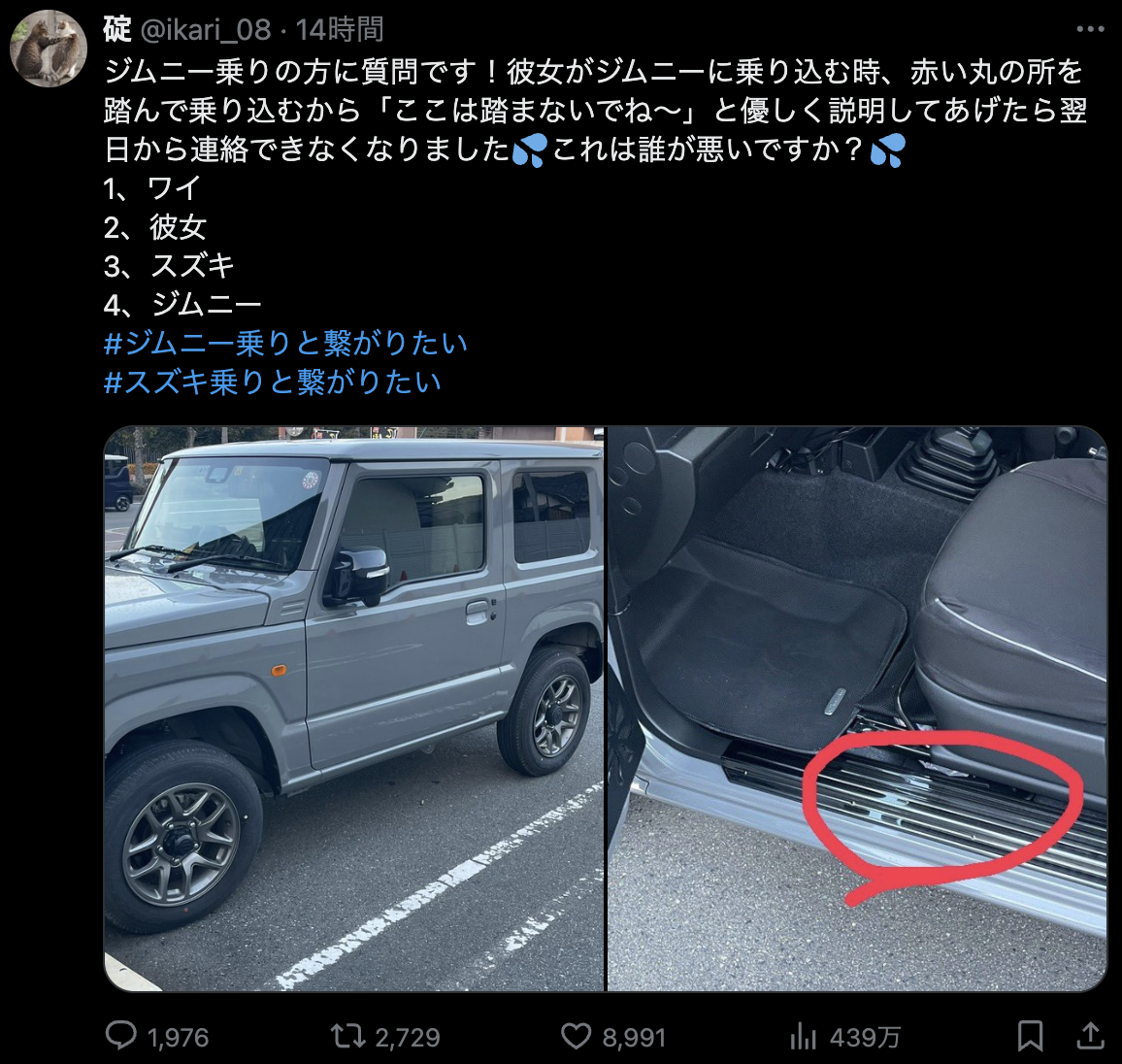Open the #ジムニー乗りと繋がりたい hashtag
Screen dimensions: 1122x1064
pyautogui.click(x=285, y=344)
